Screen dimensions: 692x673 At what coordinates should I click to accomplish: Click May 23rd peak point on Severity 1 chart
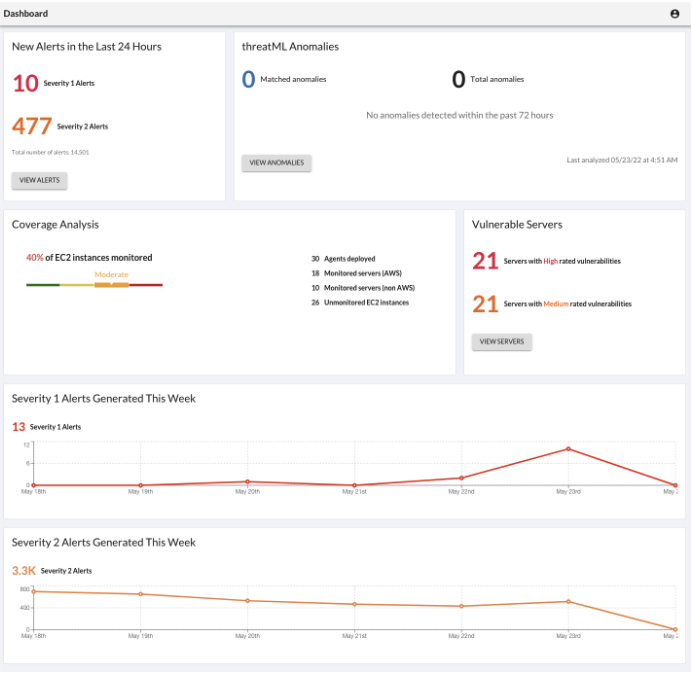tap(568, 449)
